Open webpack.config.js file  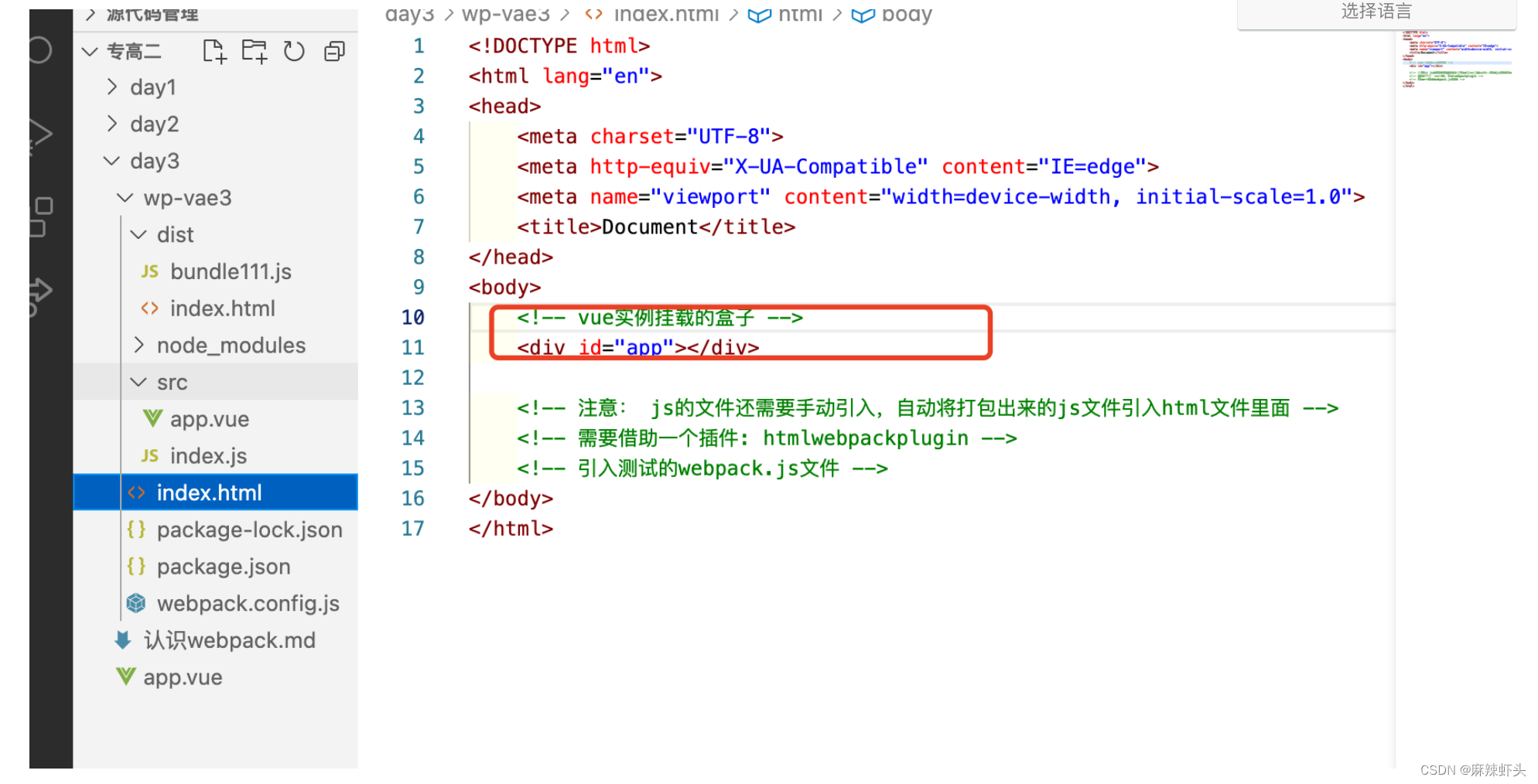click(248, 603)
